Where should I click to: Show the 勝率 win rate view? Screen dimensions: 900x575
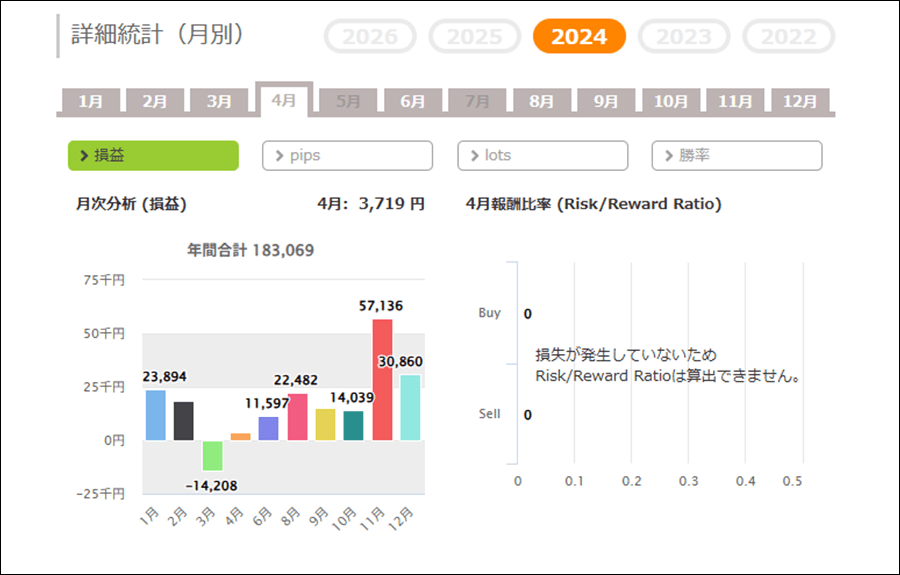point(737,156)
